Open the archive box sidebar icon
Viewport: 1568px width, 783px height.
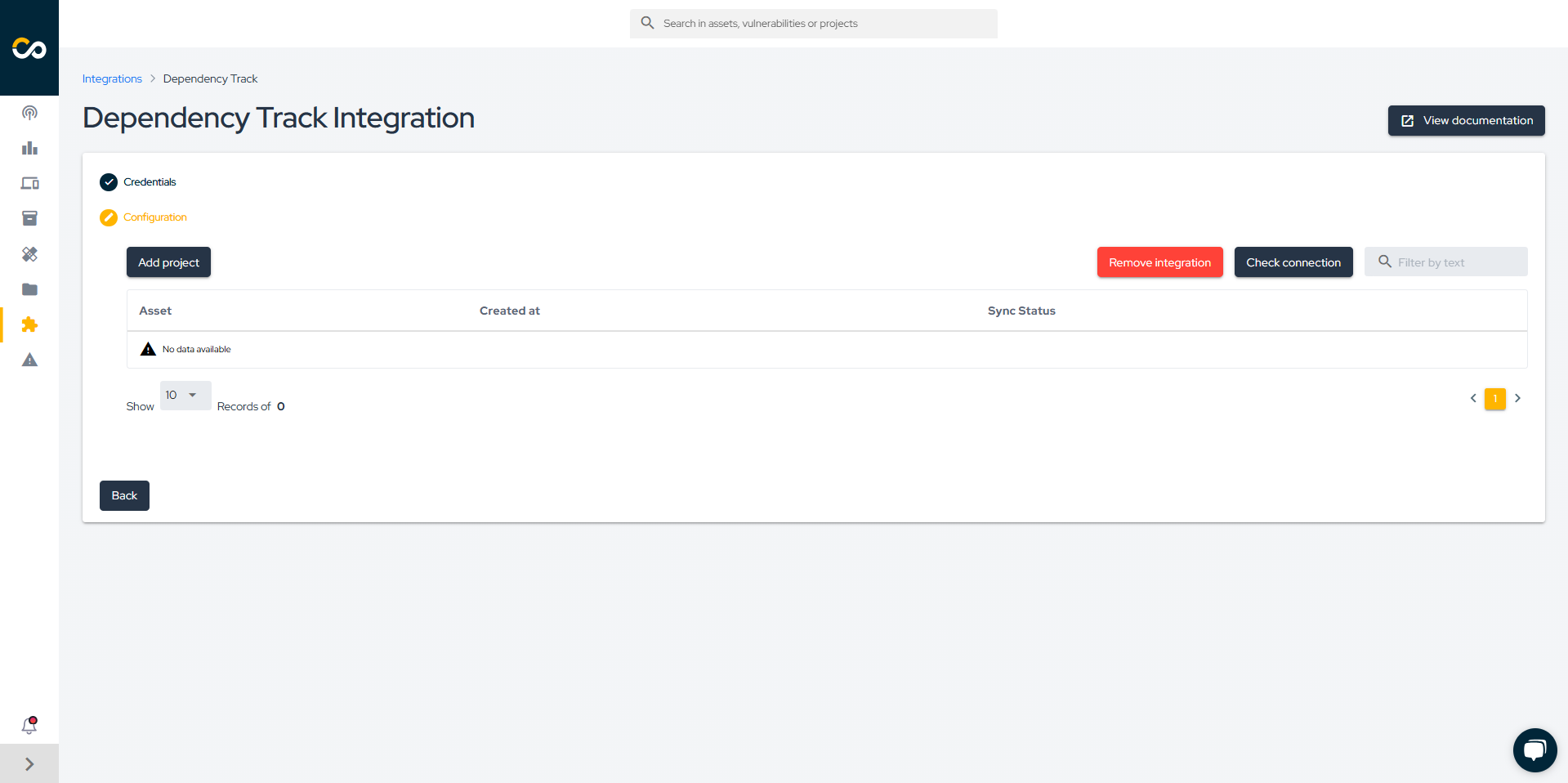point(29,218)
